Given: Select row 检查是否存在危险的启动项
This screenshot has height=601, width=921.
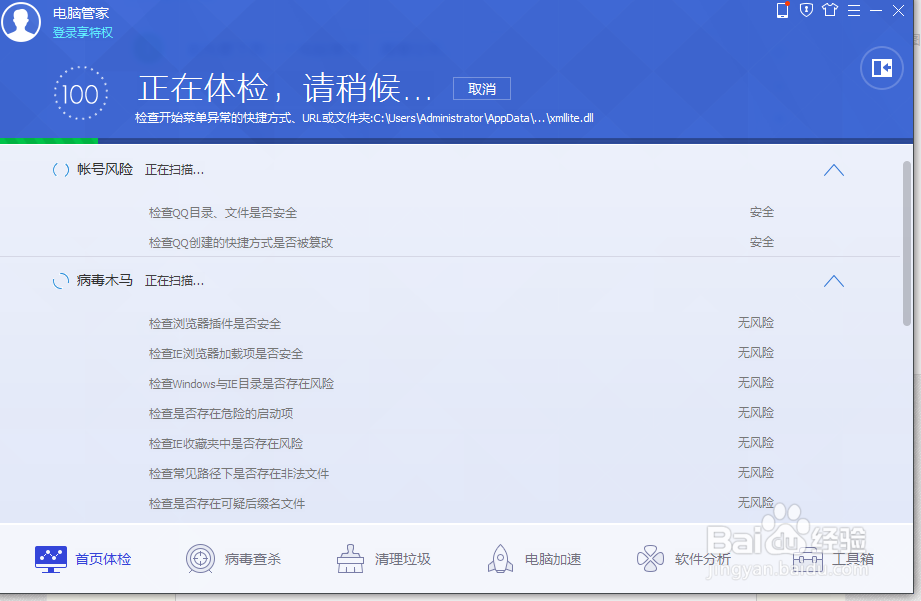Looking at the screenshot, I should click(x=461, y=414).
